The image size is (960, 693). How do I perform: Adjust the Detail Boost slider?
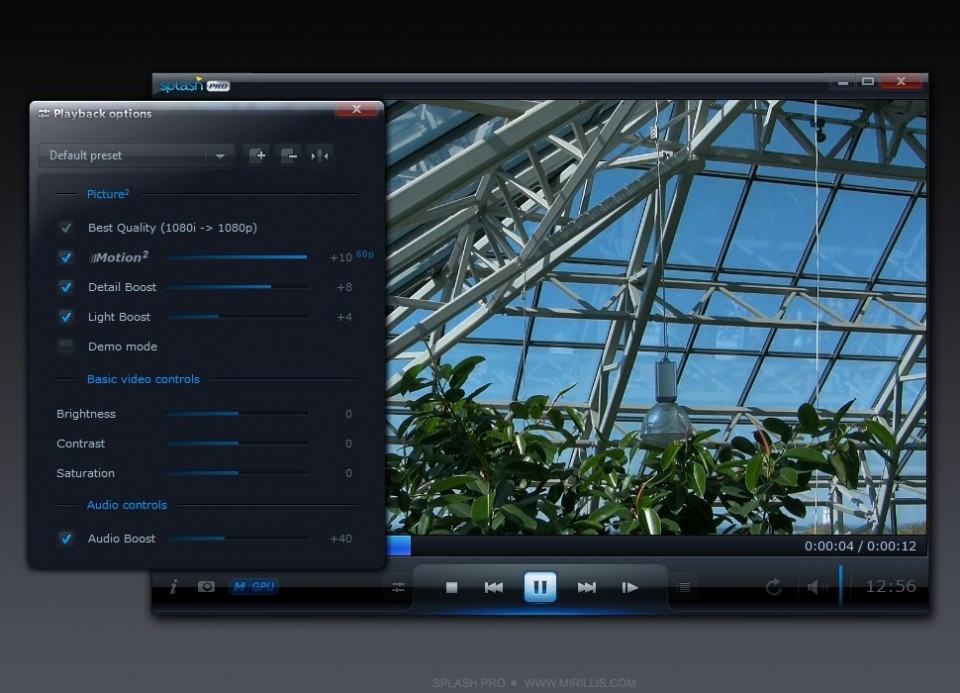click(238, 287)
